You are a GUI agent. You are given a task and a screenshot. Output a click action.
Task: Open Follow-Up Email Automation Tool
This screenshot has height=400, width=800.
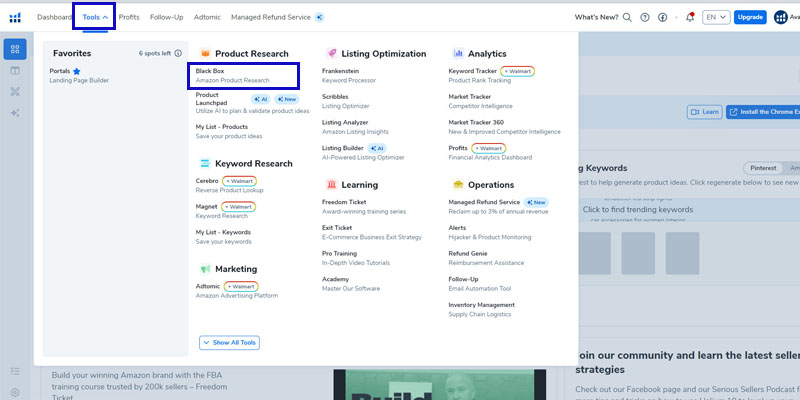coord(480,284)
